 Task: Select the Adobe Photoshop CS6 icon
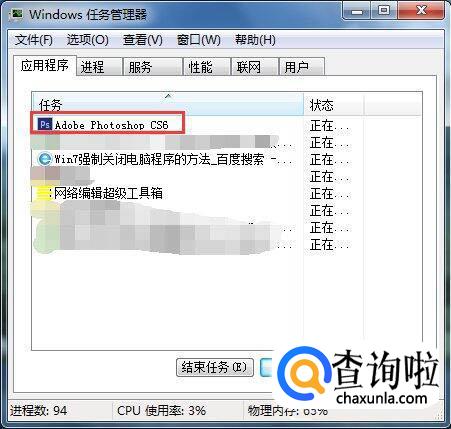[45, 125]
